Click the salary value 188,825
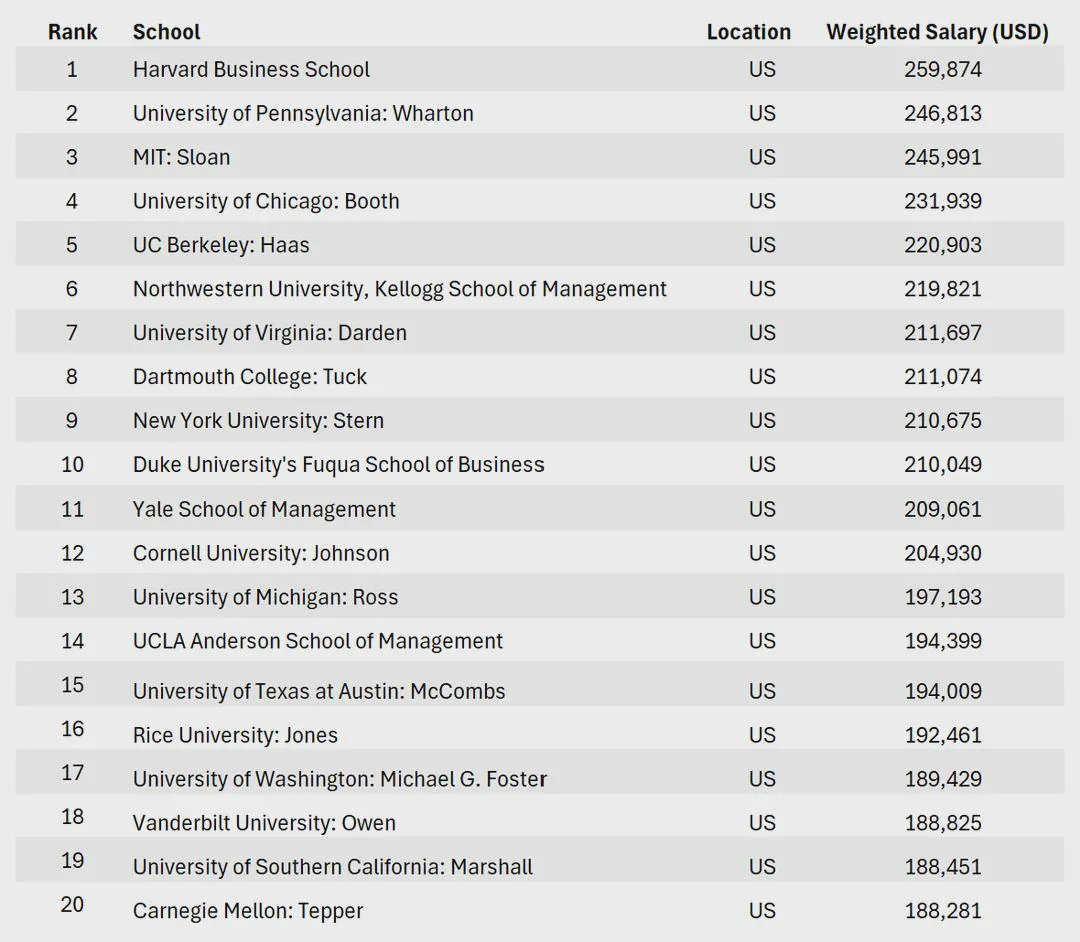This screenshot has height=942, width=1080. coord(943,824)
